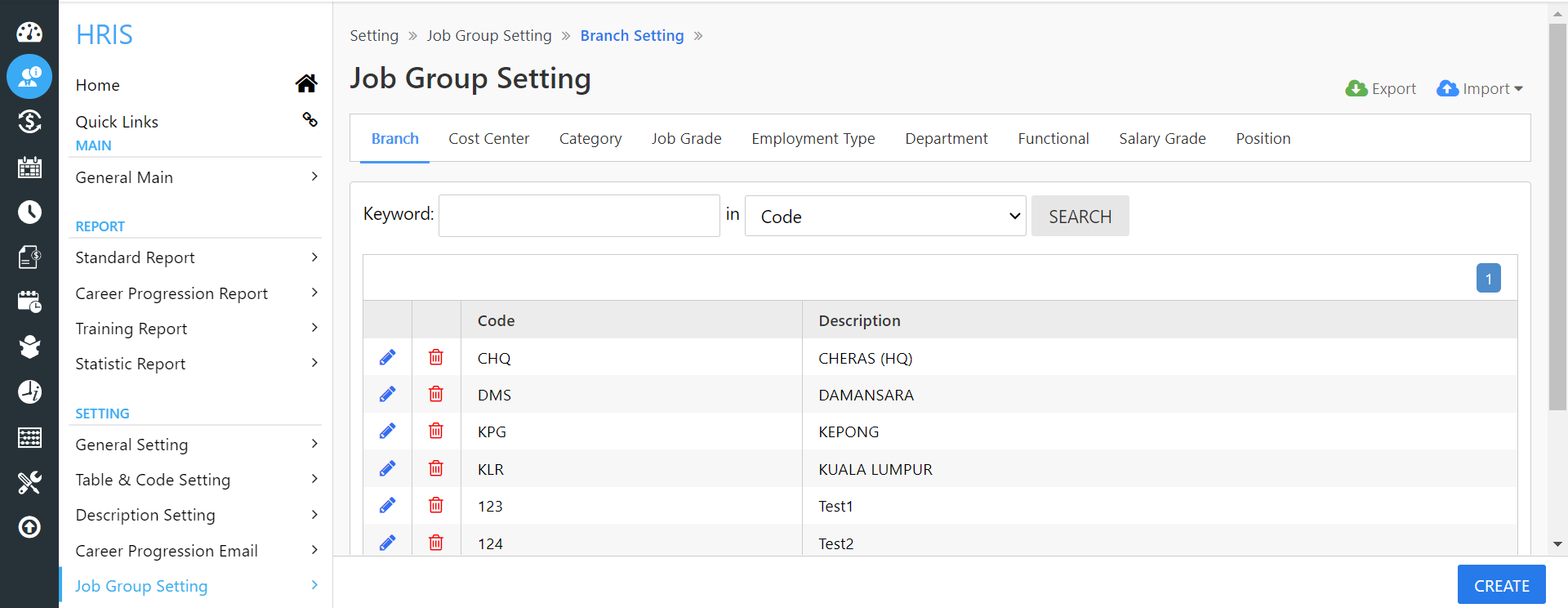Open the graduate training icon
The height and width of the screenshot is (608, 1568).
coord(29,346)
